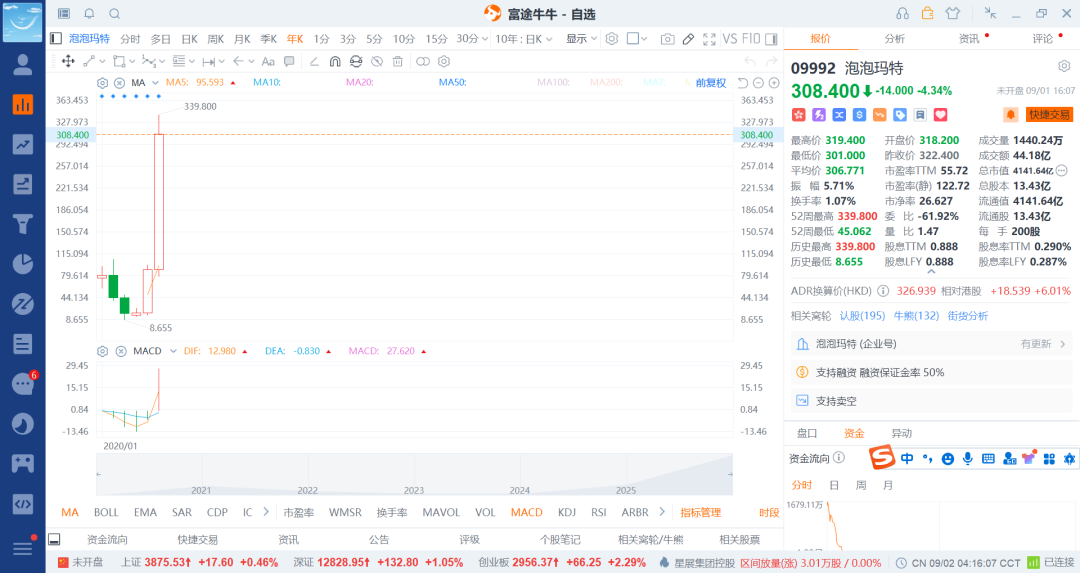Open the game controller icon in sidebar
Viewport: 1080px width, 573px height.
pyautogui.click(x=23, y=463)
